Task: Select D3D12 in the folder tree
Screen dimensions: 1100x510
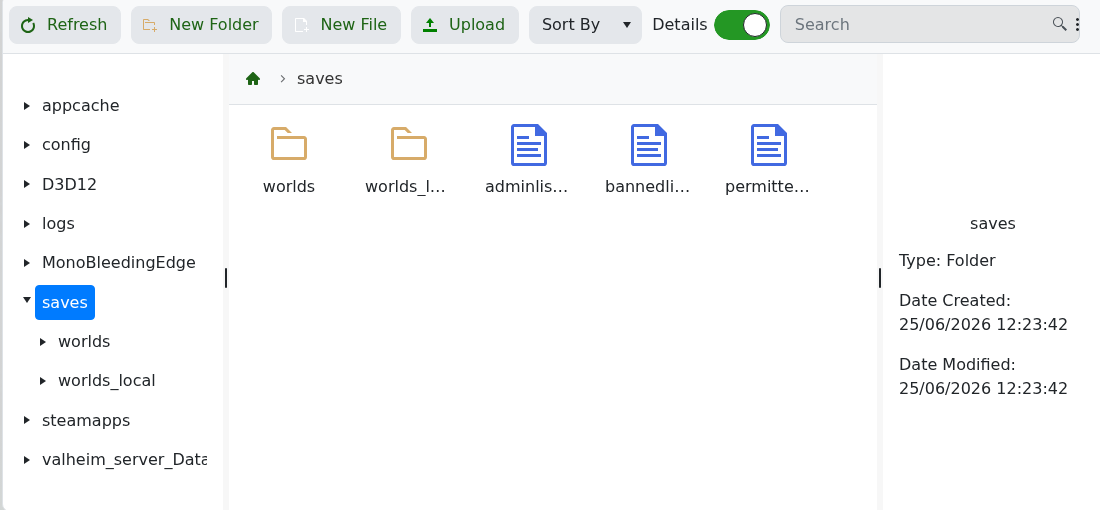Action: click(69, 184)
